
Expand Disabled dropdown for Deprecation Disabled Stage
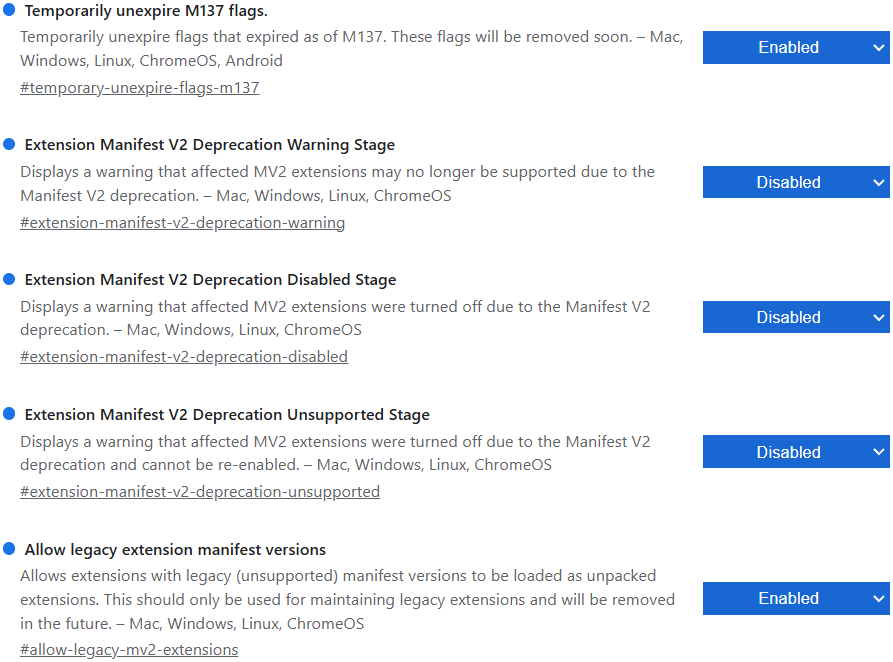[796, 317]
